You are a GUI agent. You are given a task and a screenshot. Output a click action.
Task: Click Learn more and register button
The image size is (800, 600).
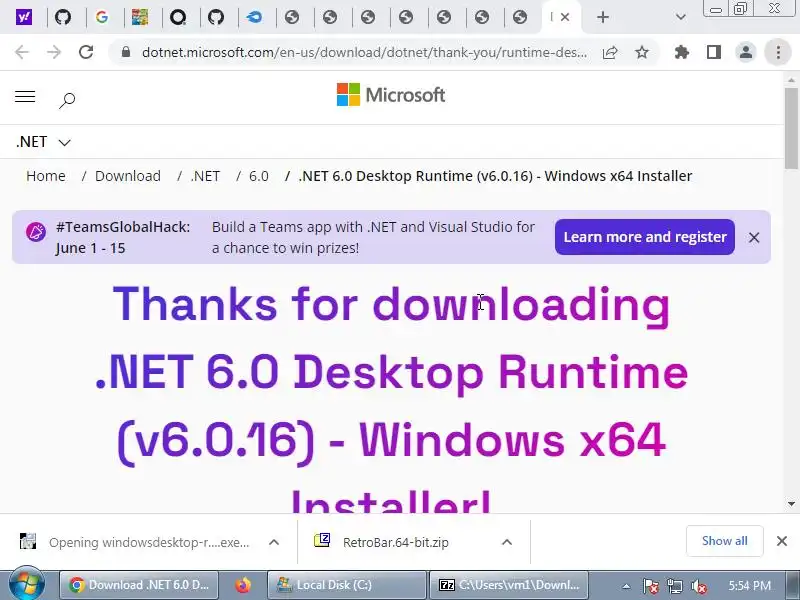pyautogui.click(x=645, y=237)
